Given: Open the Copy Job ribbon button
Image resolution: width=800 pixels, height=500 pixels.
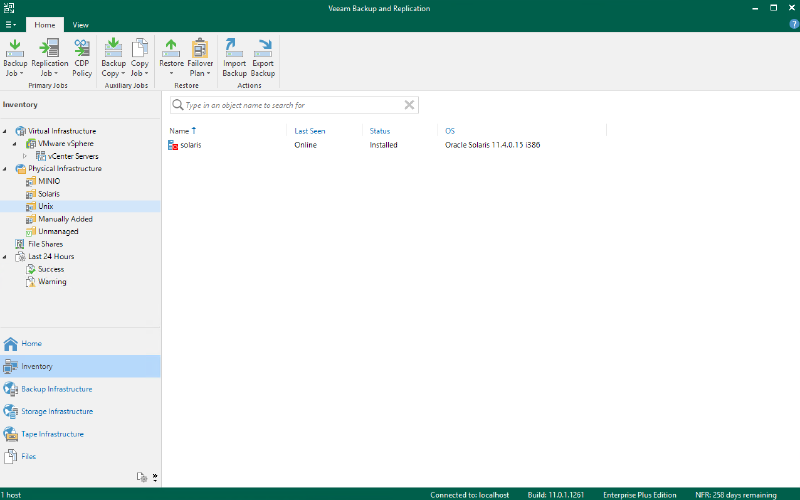Looking at the screenshot, I should [x=139, y=58].
